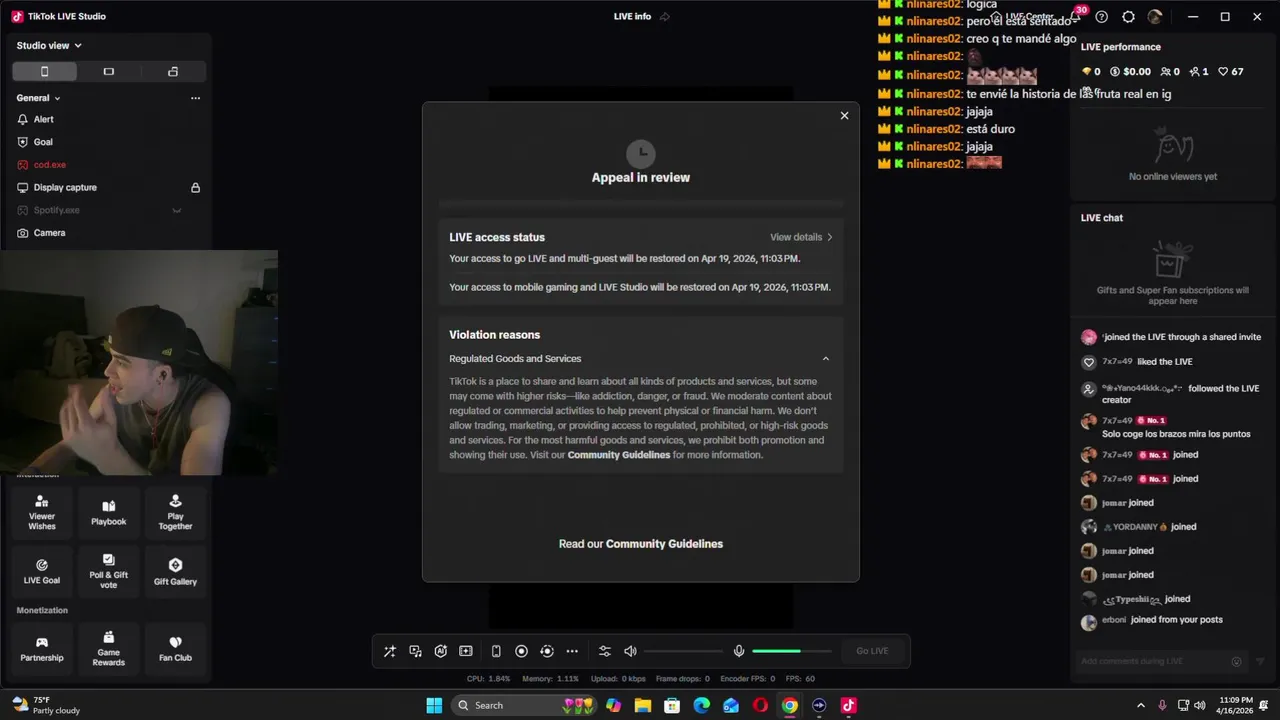The height and width of the screenshot is (720, 1280).
Task: Click emoji icon in comment box
Action: click(x=1236, y=662)
